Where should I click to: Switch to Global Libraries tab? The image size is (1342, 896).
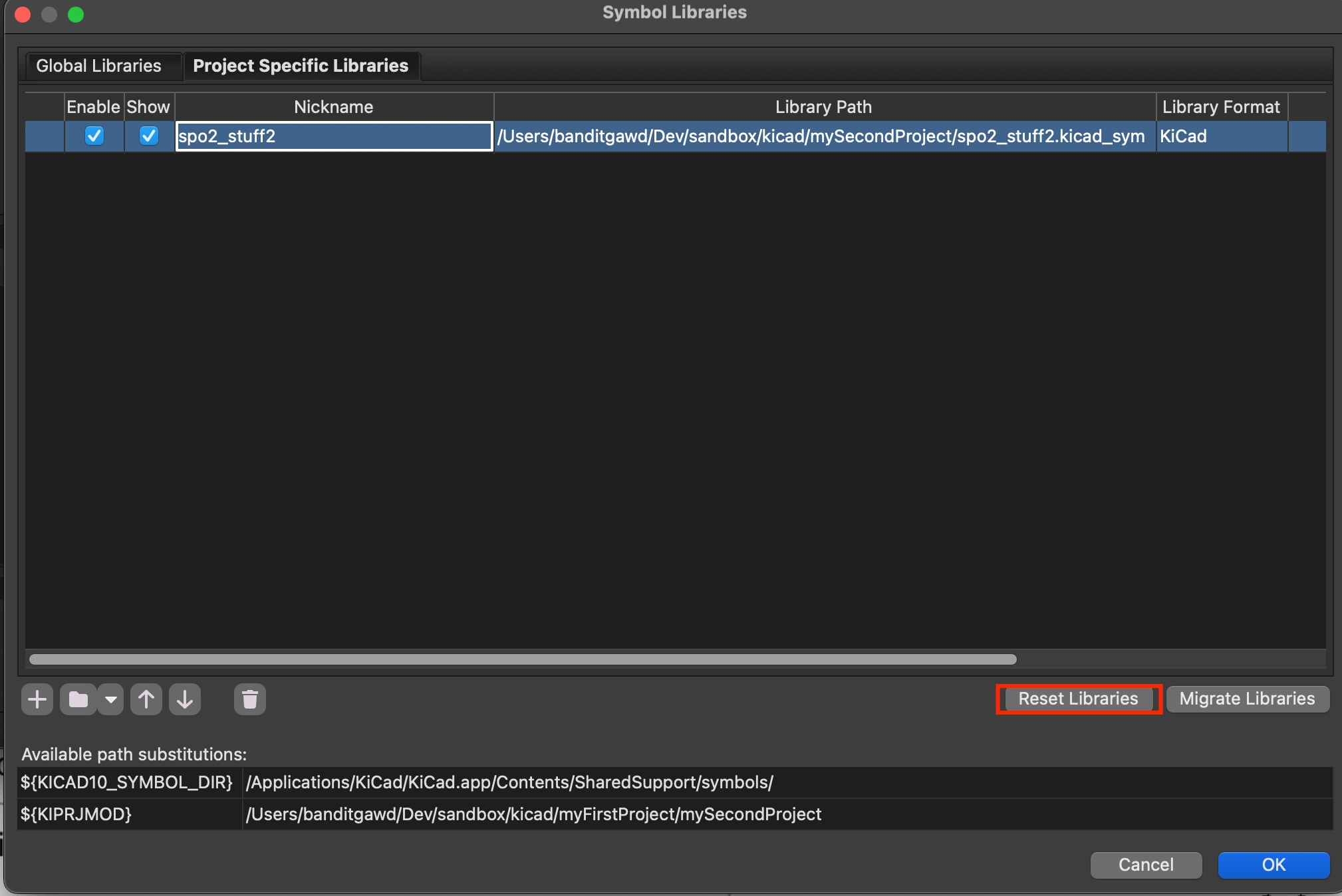(x=98, y=66)
